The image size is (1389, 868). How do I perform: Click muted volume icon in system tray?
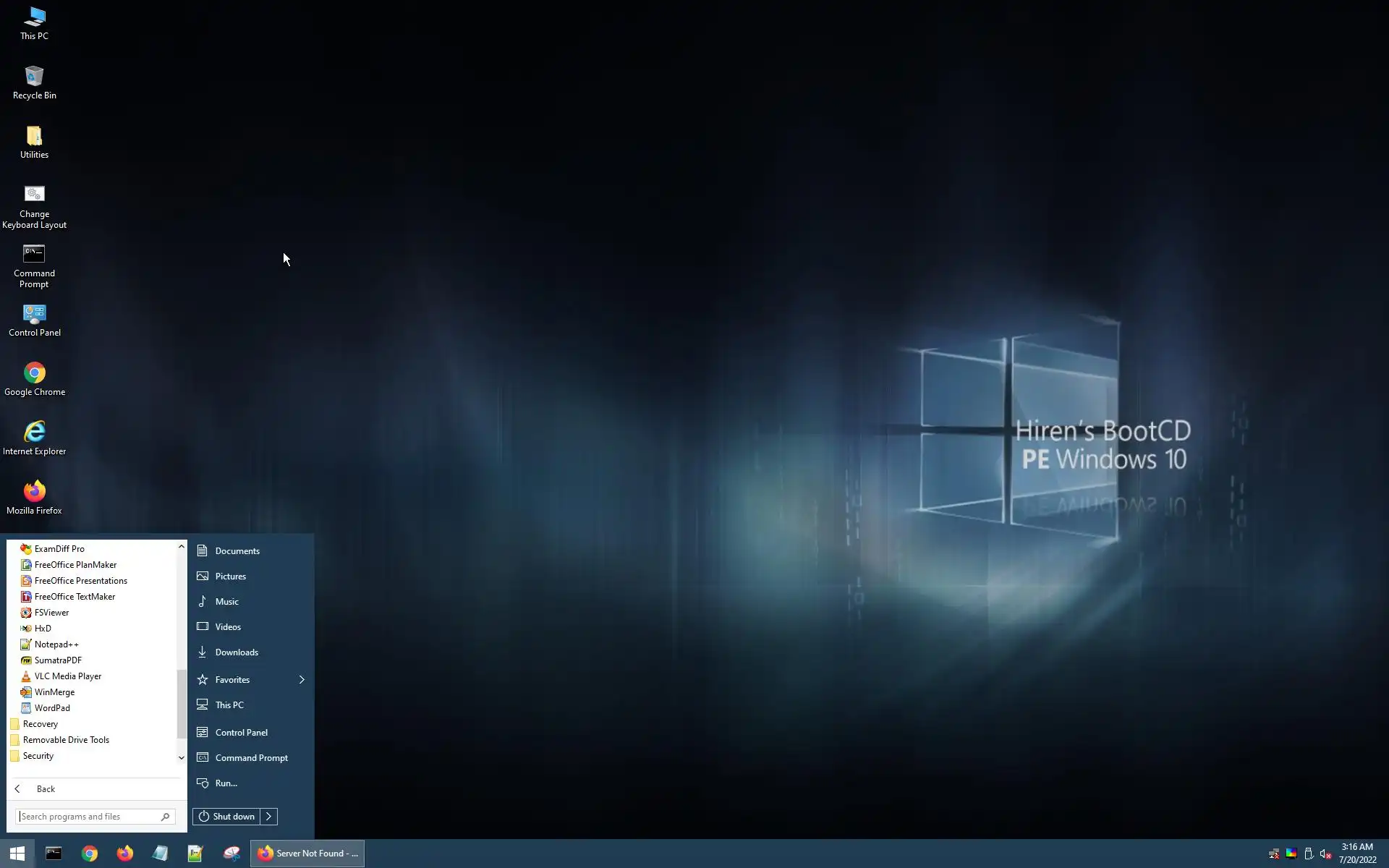pyautogui.click(x=1325, y=854)
